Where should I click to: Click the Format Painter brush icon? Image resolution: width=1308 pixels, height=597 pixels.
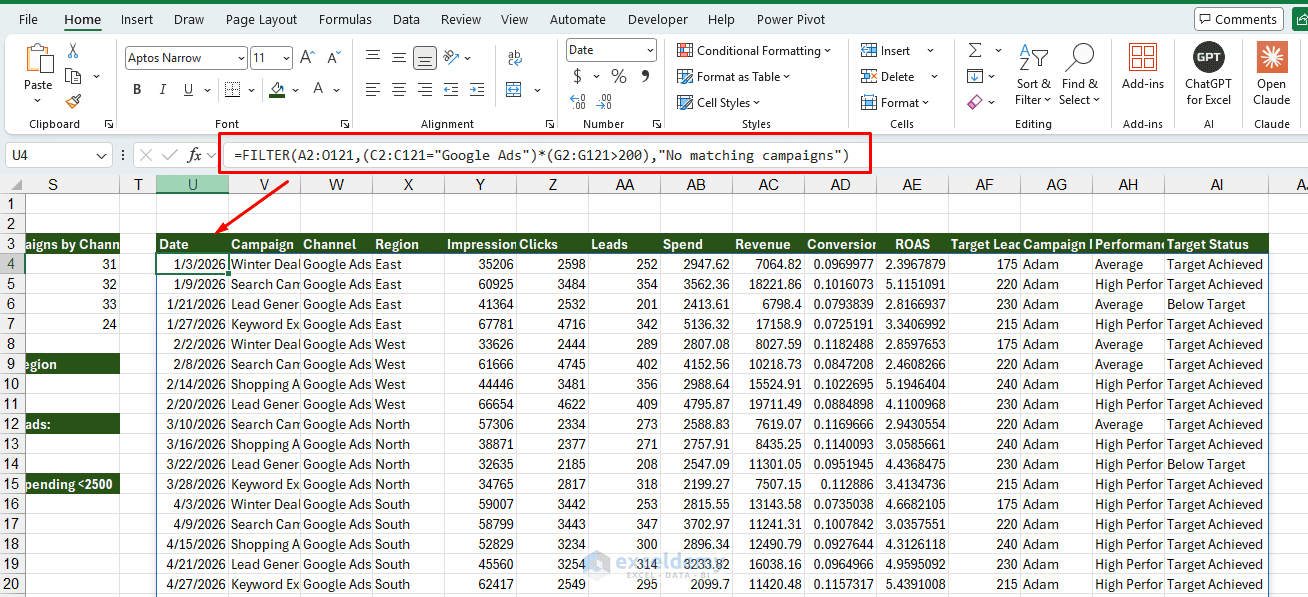pos(73,101)
